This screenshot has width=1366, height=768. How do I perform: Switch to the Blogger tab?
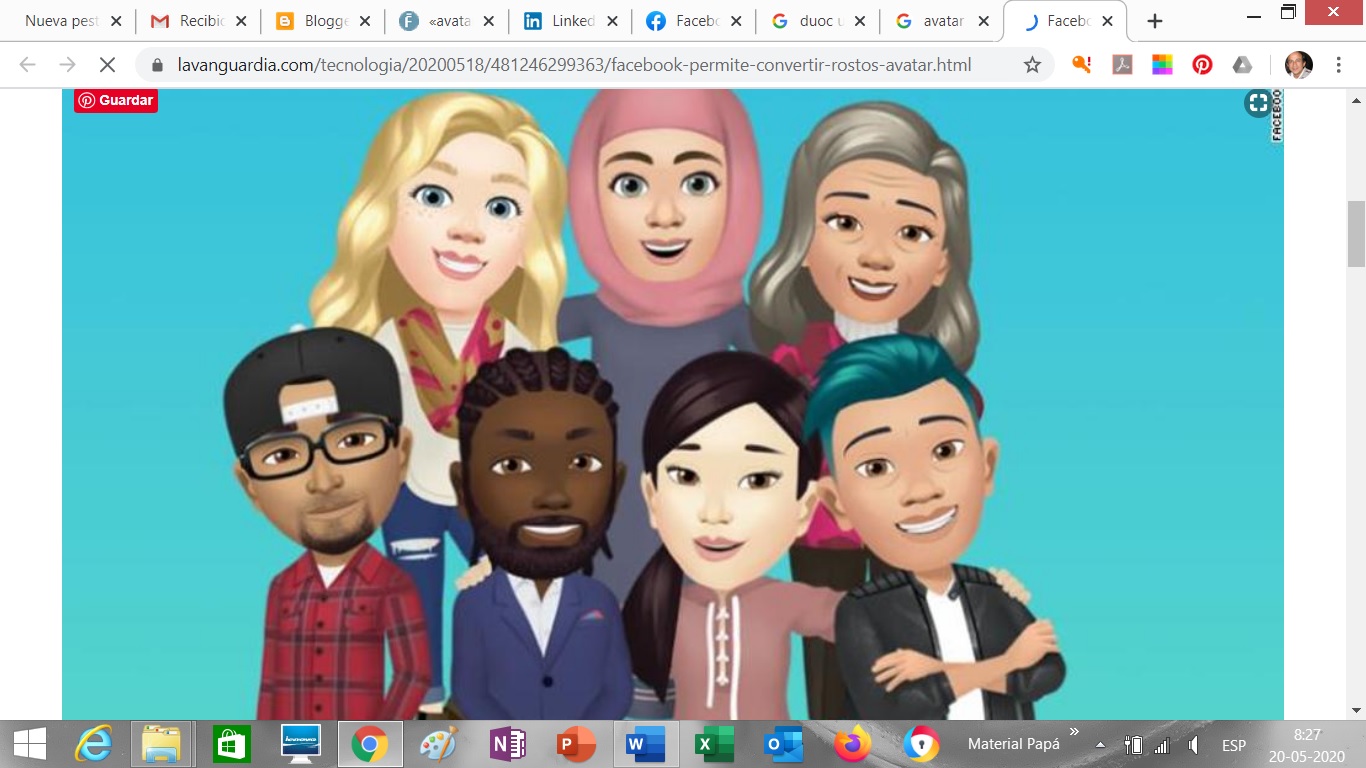[311, 21]
